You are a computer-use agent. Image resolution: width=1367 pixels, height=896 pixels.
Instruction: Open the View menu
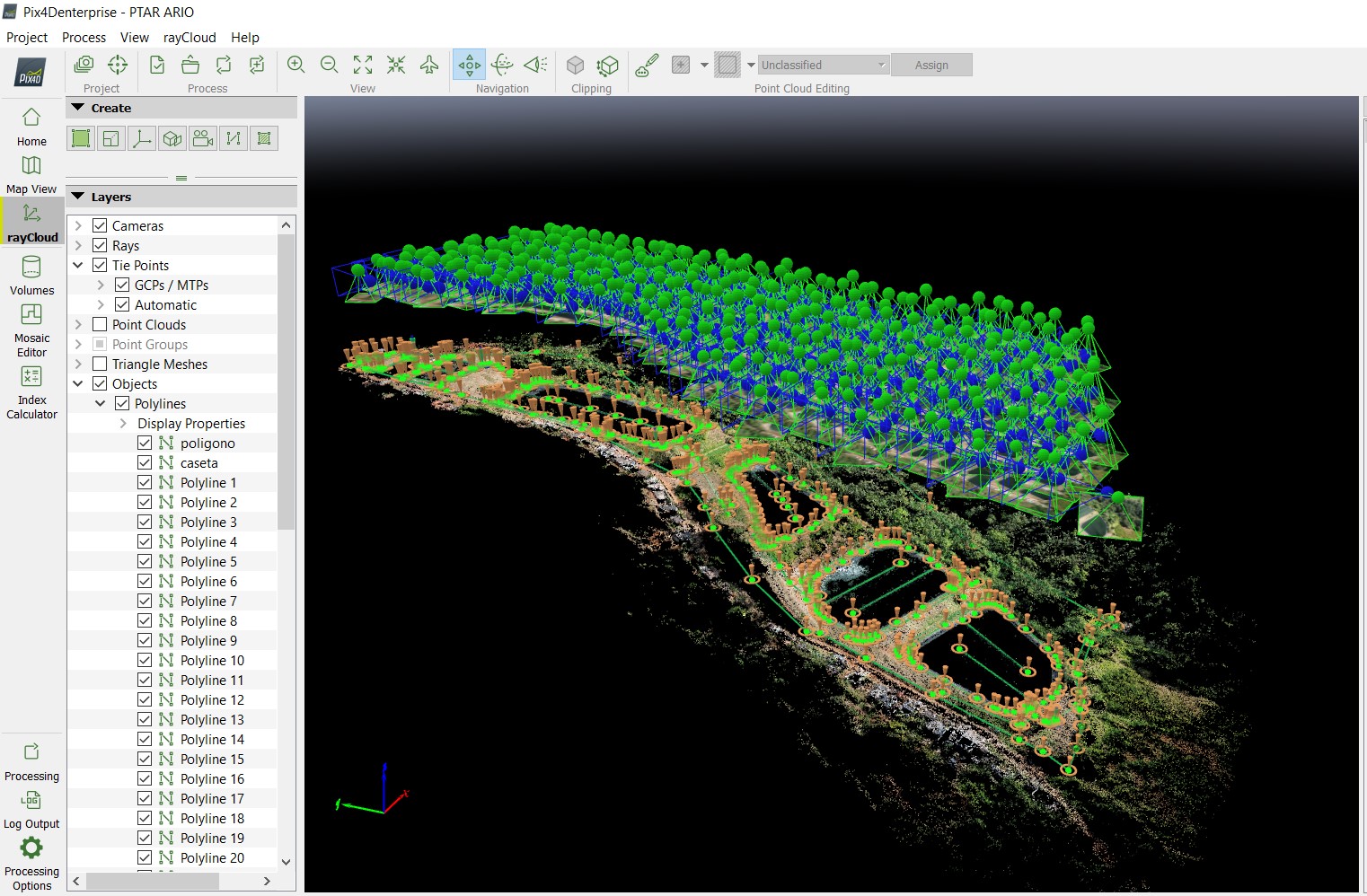coord(135,37)
